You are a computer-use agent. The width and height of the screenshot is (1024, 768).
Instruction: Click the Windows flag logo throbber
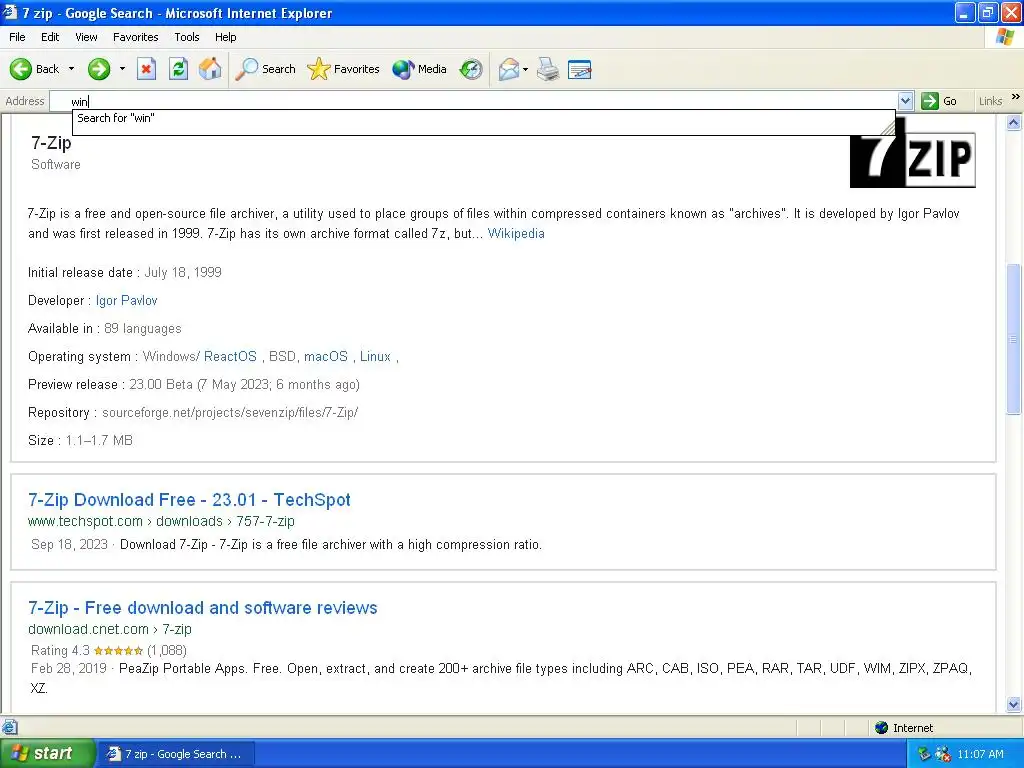[x=1005, y=37]
